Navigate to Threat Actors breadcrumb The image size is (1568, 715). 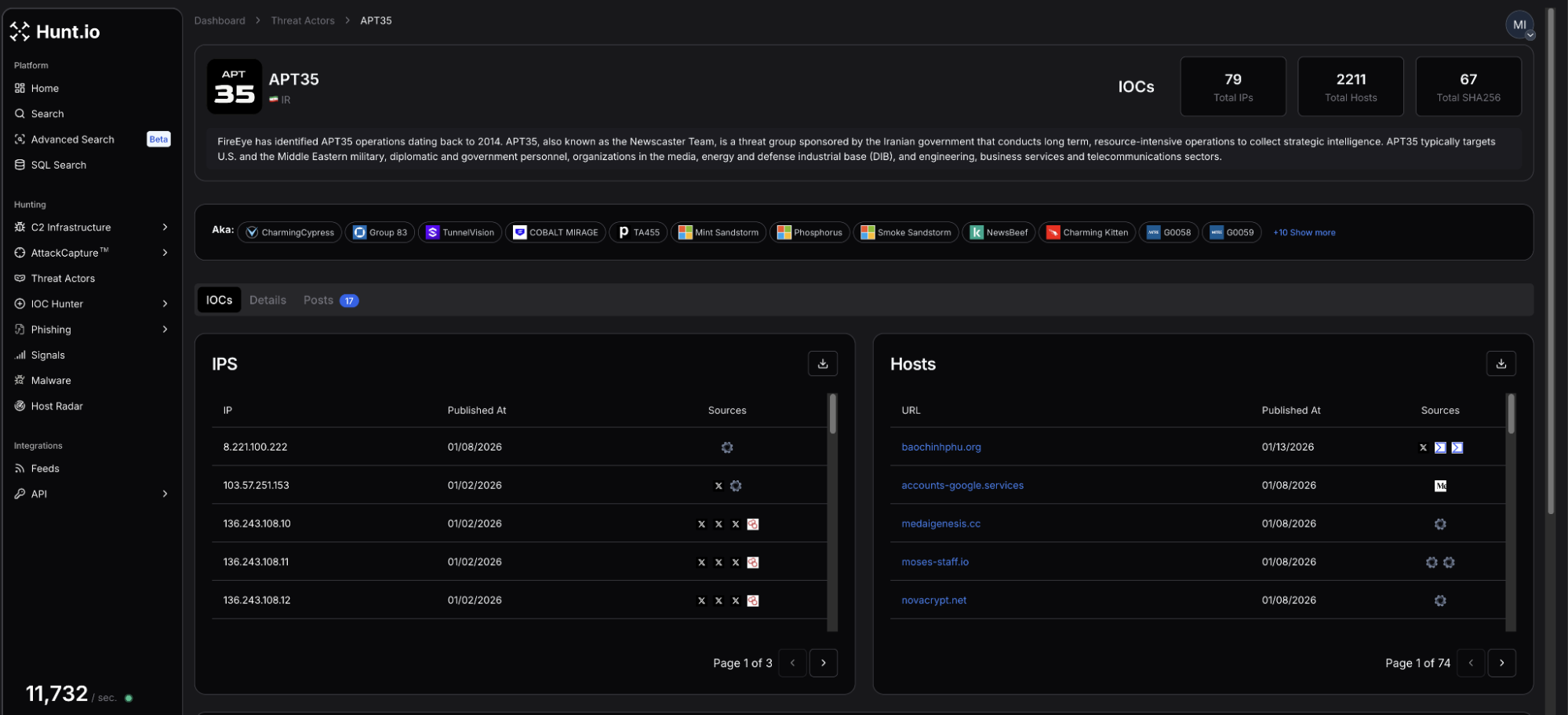(302, 20)
